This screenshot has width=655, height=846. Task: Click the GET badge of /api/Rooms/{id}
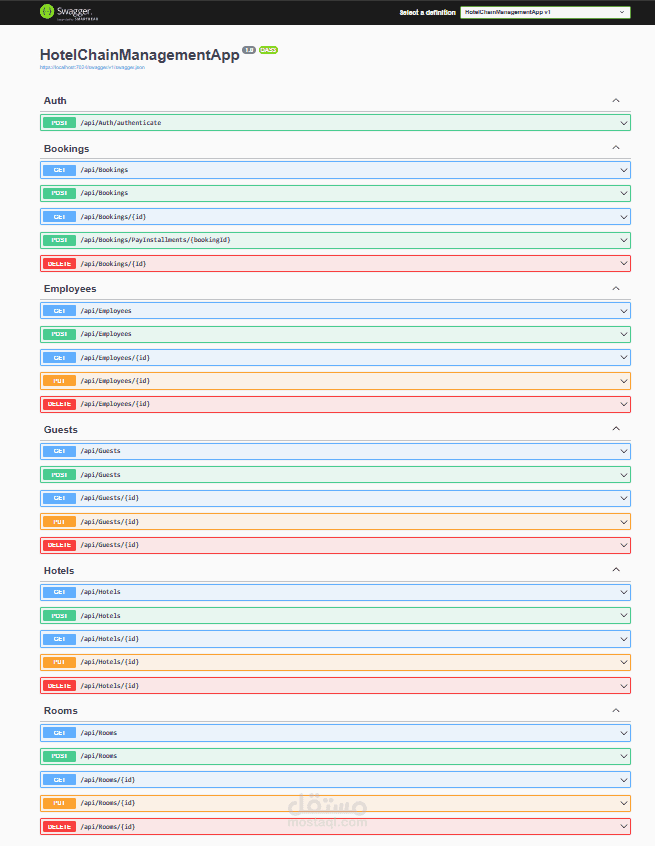click(59, 780)
